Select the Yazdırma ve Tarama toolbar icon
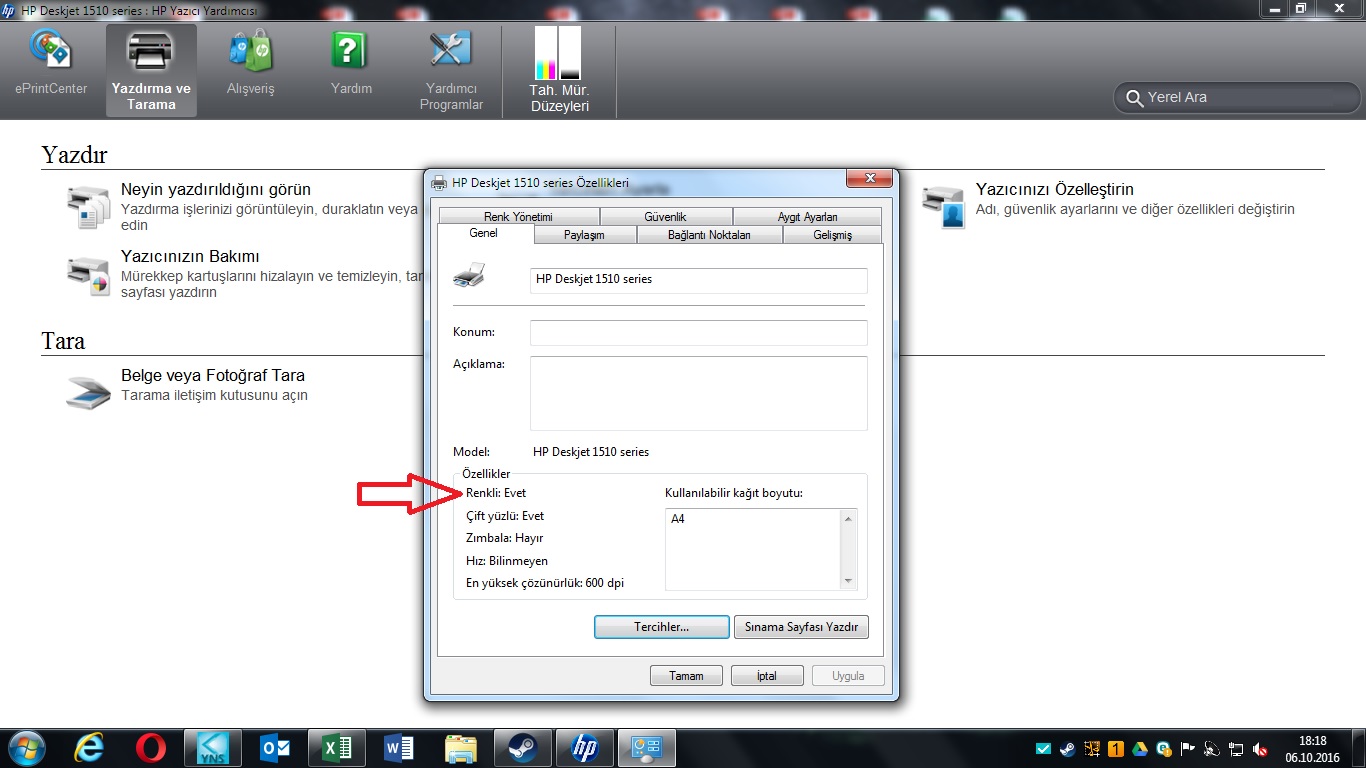The width and height of the screenshot is (1366, 768). click(x=151, y=69)
